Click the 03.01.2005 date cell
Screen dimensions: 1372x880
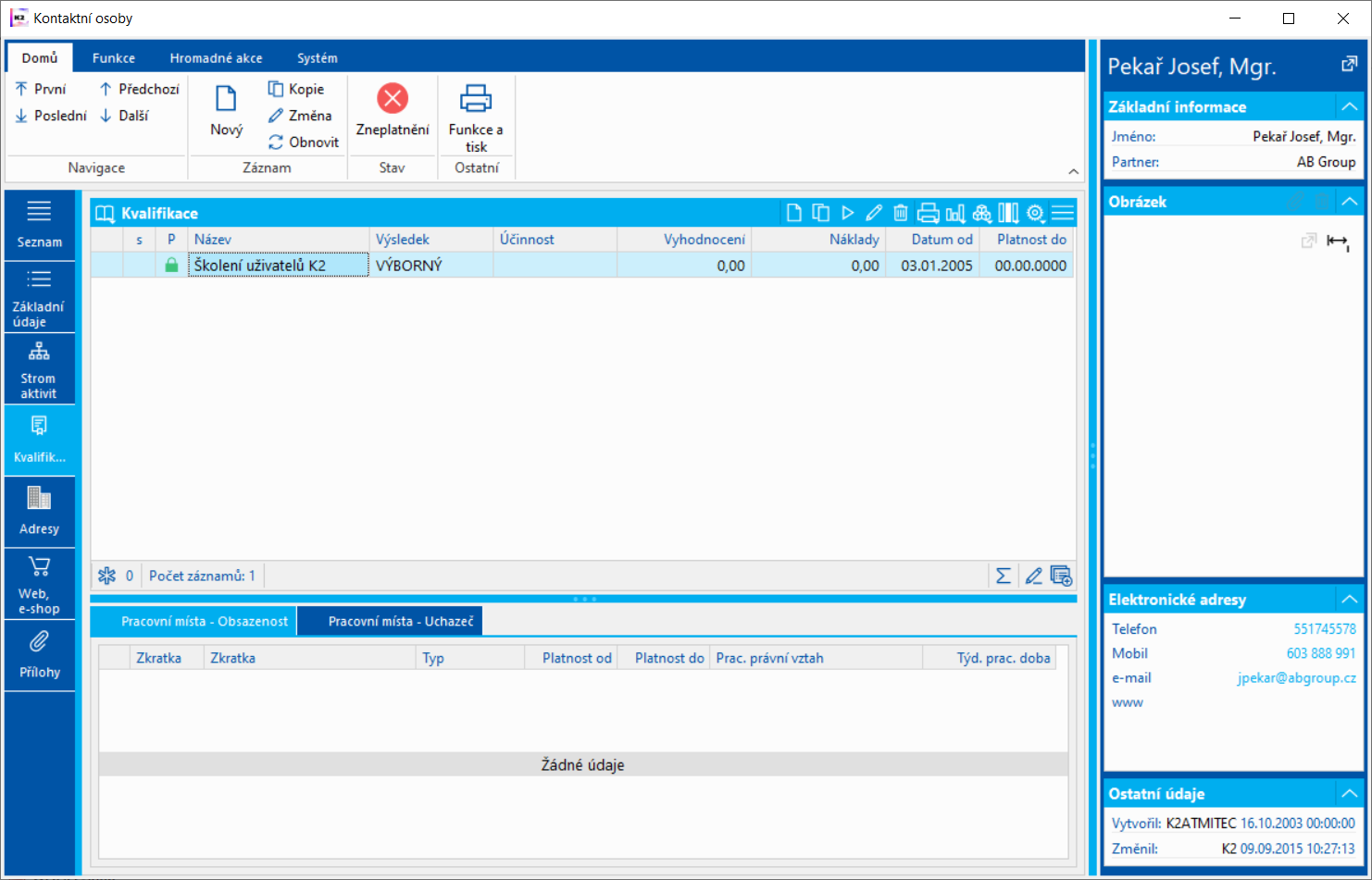pos(932,266)
